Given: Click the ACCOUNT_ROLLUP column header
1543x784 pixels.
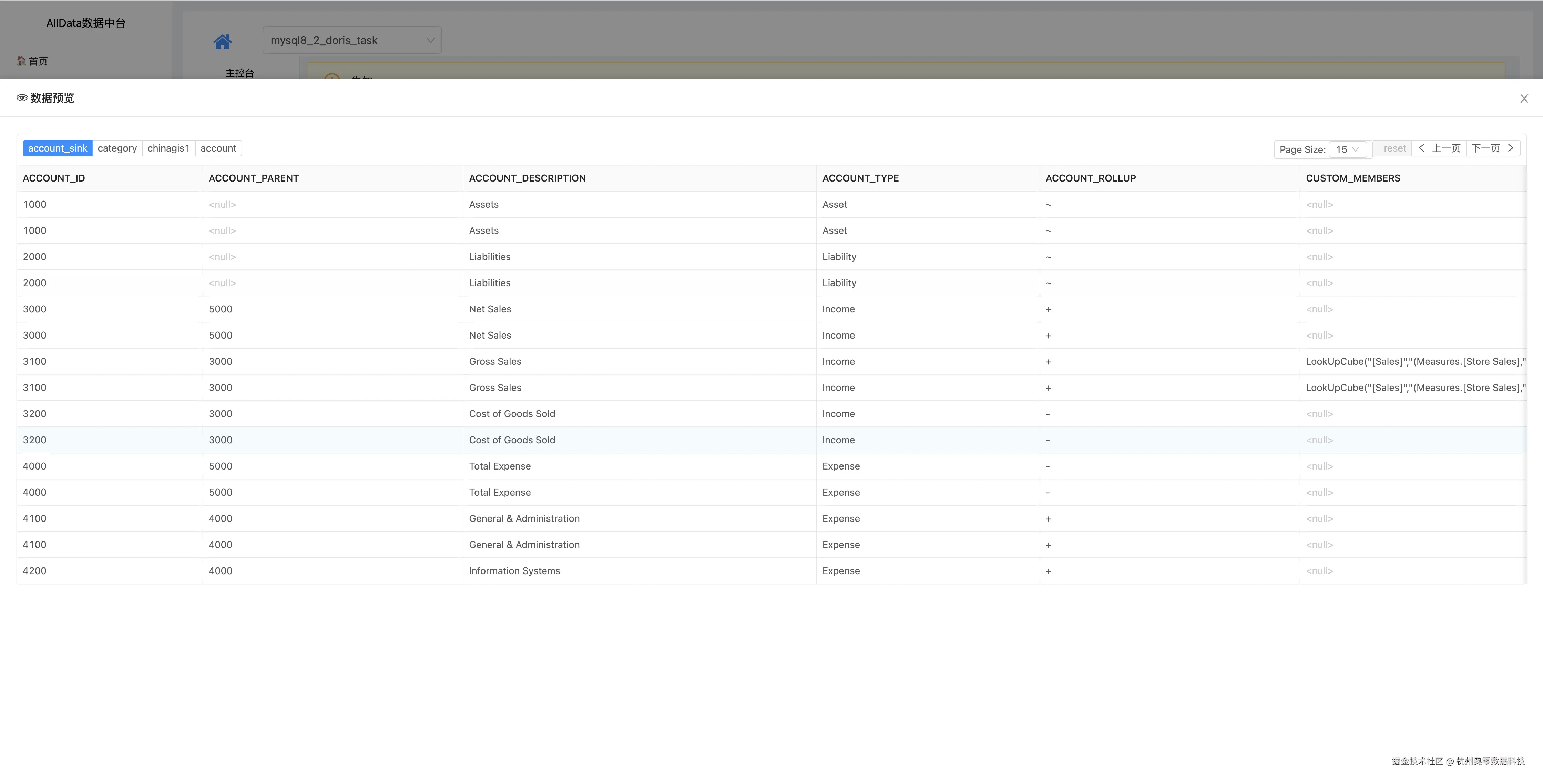Looking at the screenshot, I should point(1090,178).
